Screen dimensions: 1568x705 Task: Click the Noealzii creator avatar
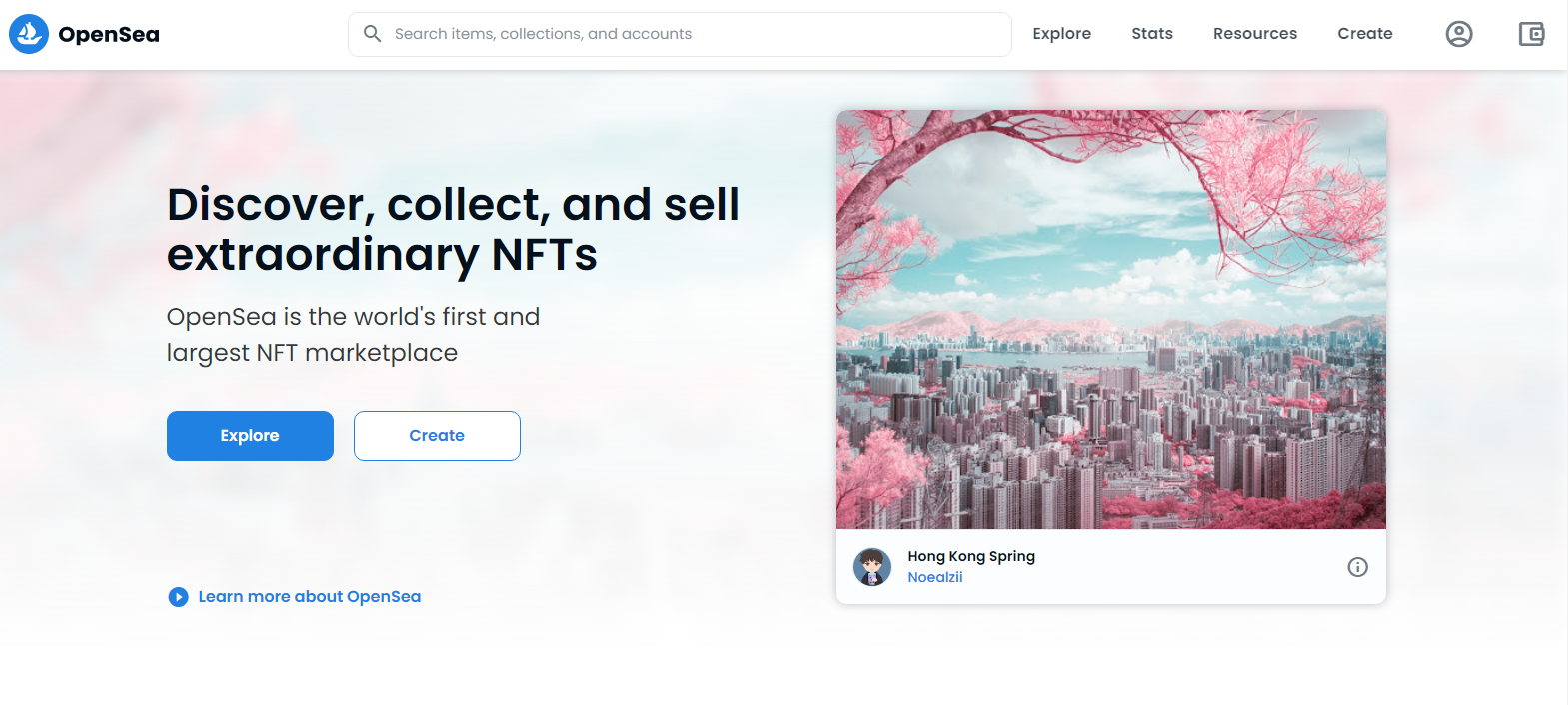pos(872,567)
